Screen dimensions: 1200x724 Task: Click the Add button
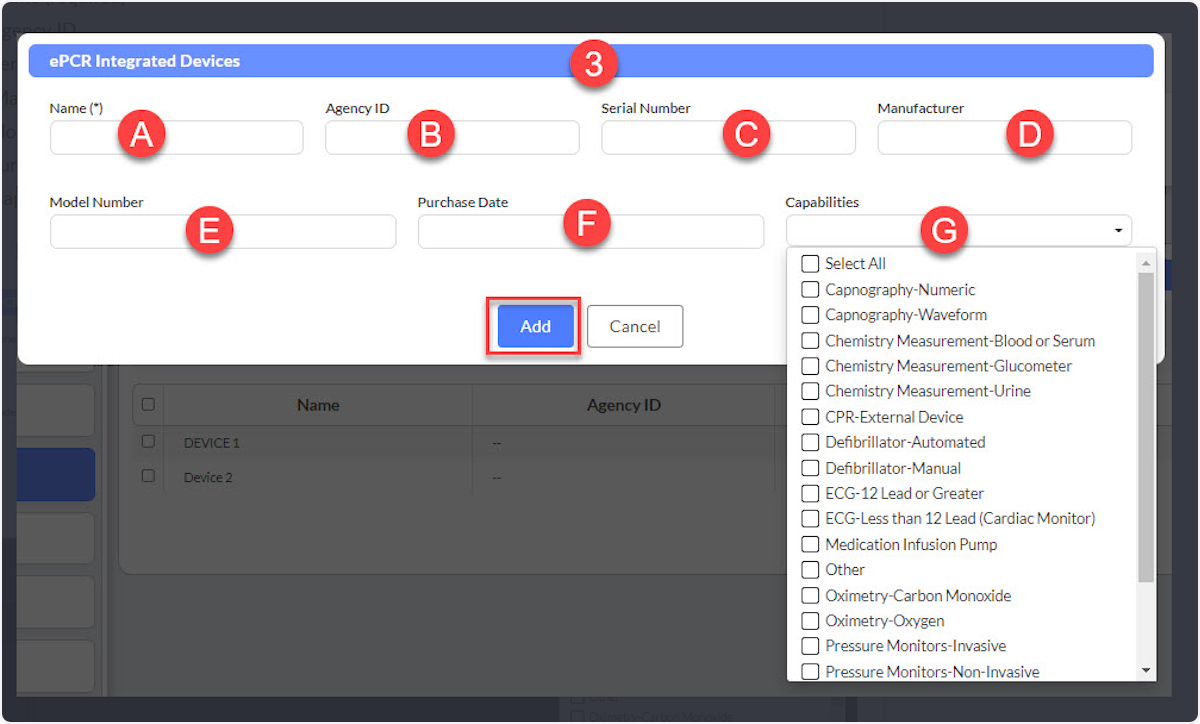pos(535,326)
